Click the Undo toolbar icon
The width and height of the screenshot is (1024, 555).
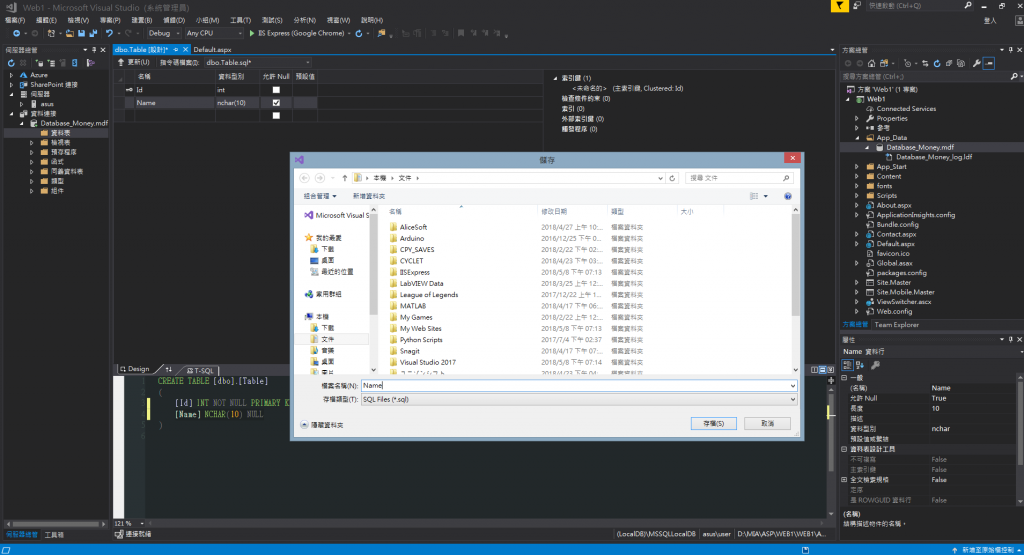coord(109,33)
